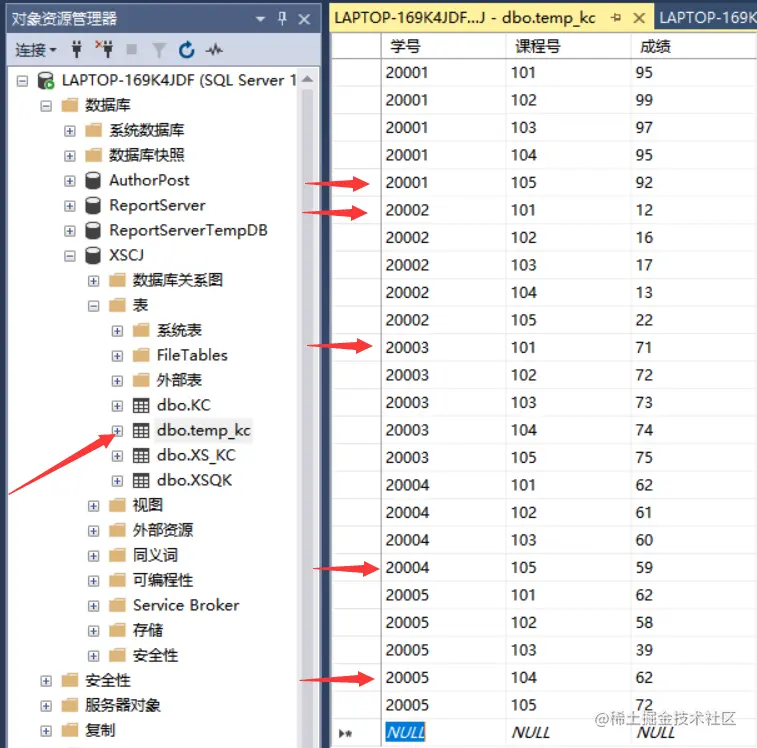The width and height of the screenshot is (757, 748).
Task: Click the 成绩 column header
Action: tap(694, 46)
